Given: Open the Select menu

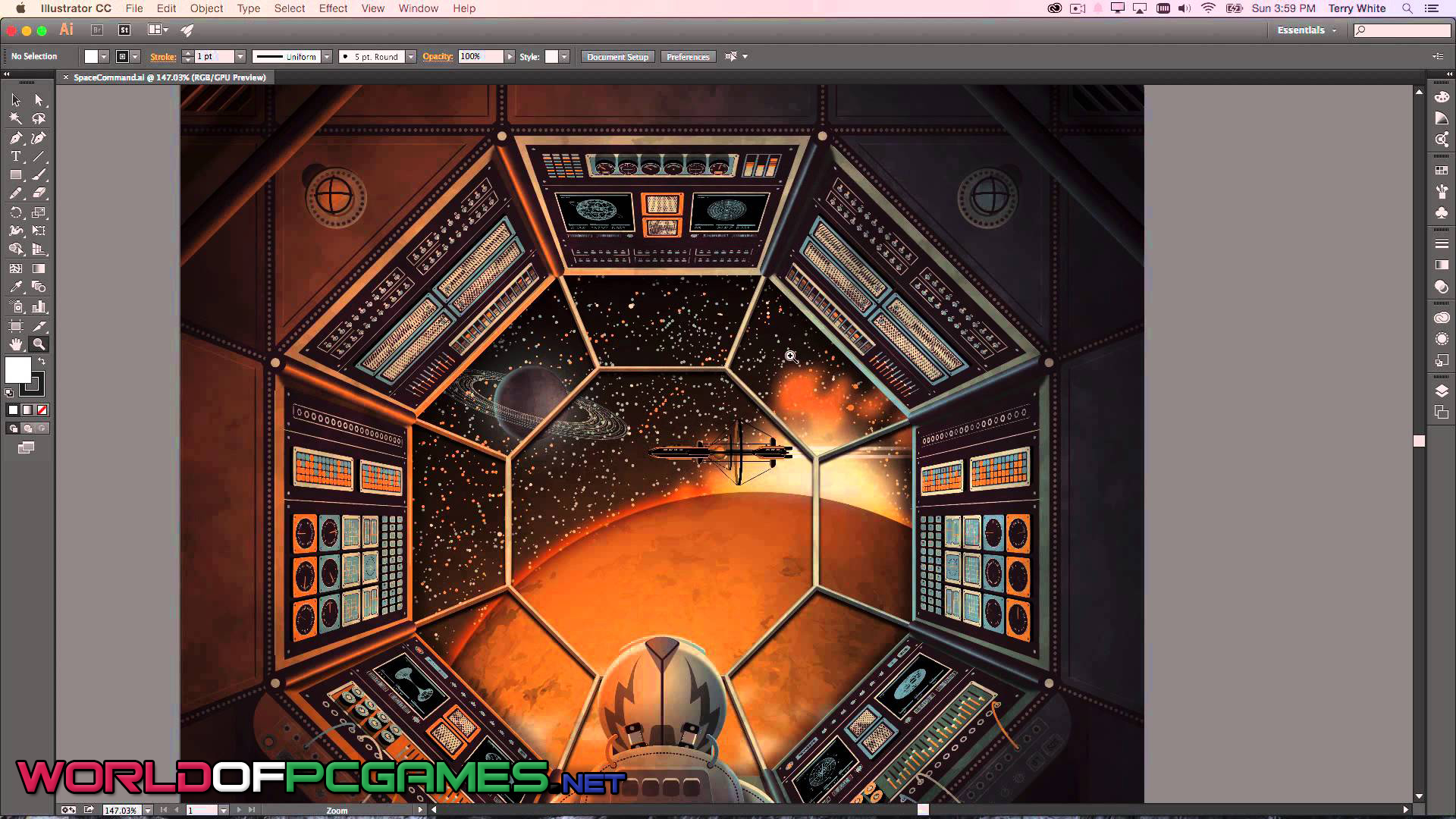Looking at the screenshot, I should click(289, 8).
